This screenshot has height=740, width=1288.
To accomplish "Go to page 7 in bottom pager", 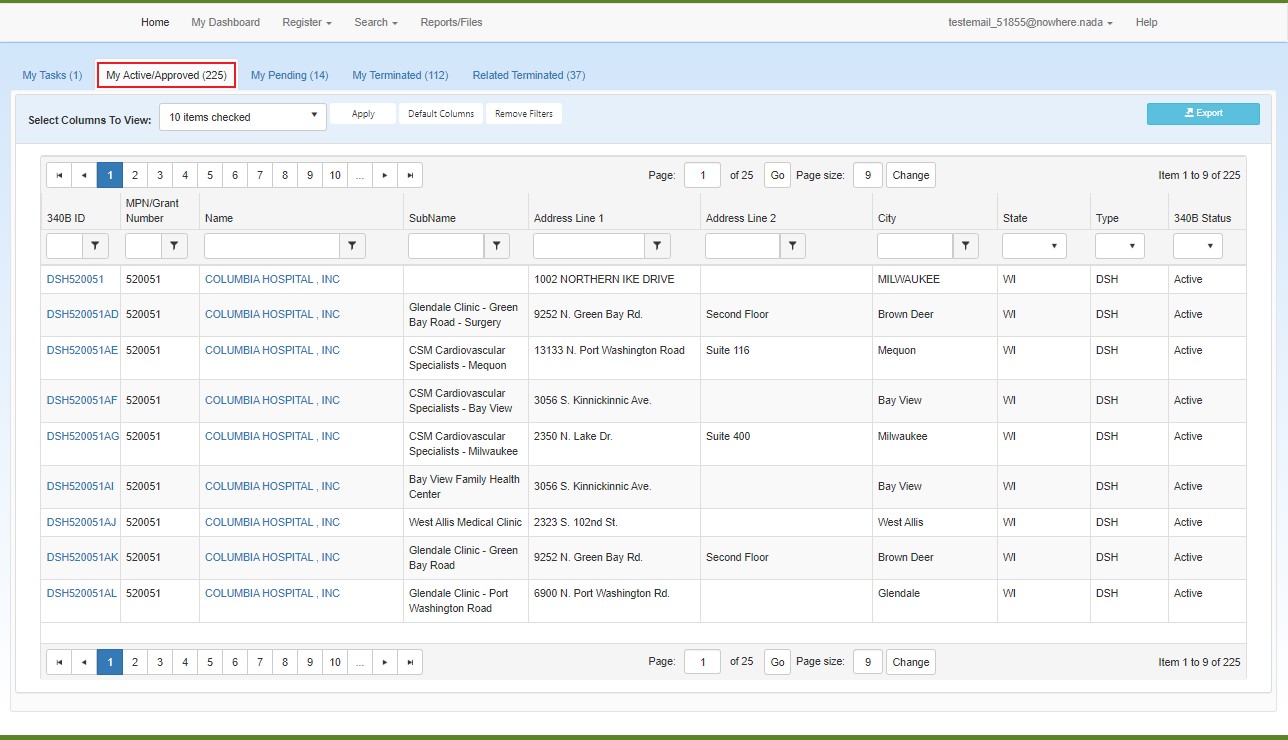I will pyautogui.click(x=260, y=661).
